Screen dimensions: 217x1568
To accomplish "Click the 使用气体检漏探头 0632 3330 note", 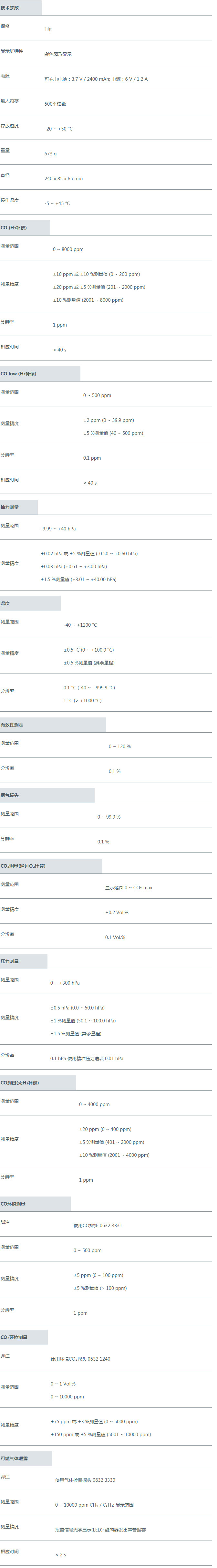I will 85,1480.
